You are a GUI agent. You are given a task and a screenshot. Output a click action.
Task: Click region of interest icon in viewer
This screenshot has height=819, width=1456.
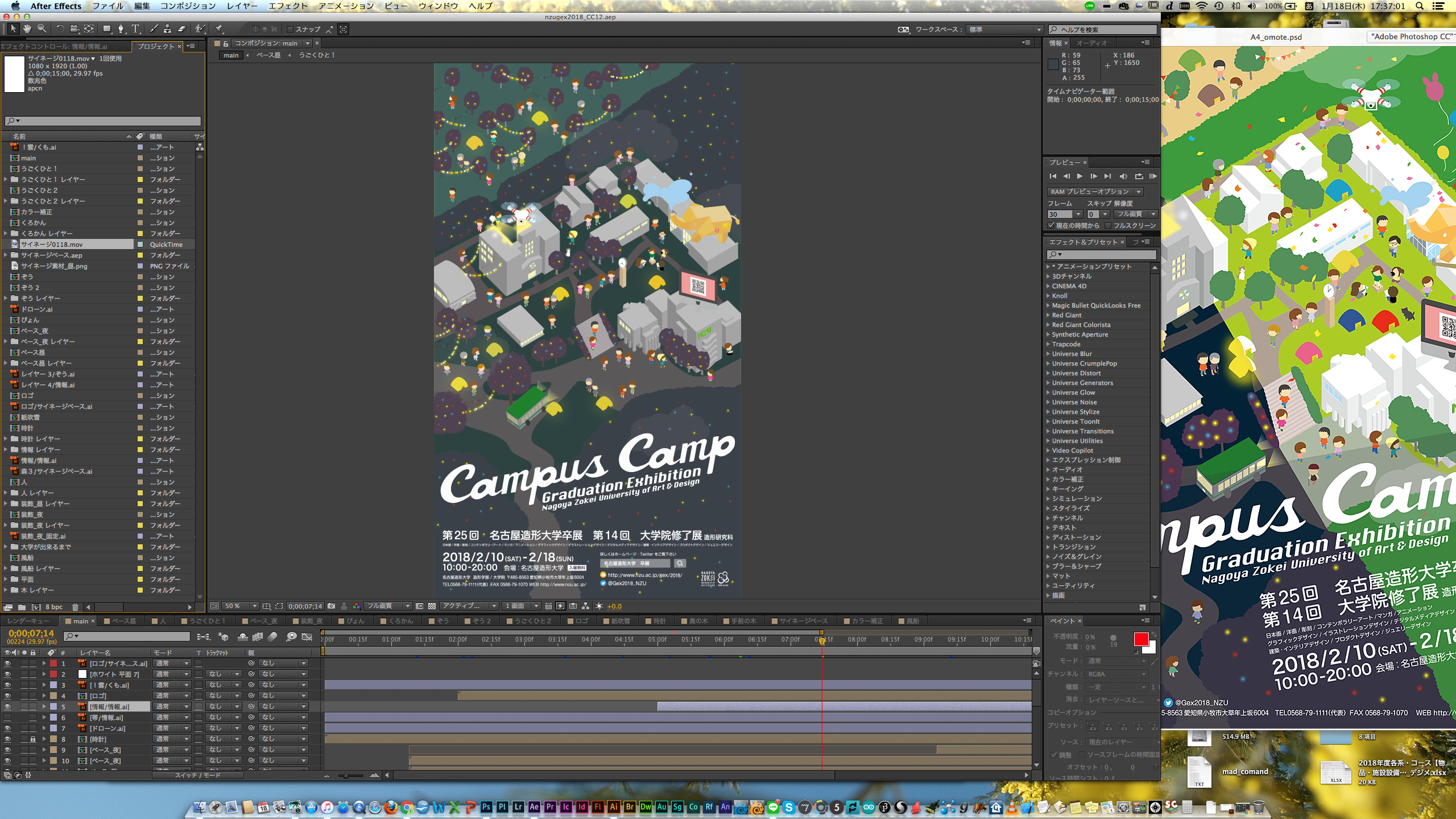tap(279, 606)
